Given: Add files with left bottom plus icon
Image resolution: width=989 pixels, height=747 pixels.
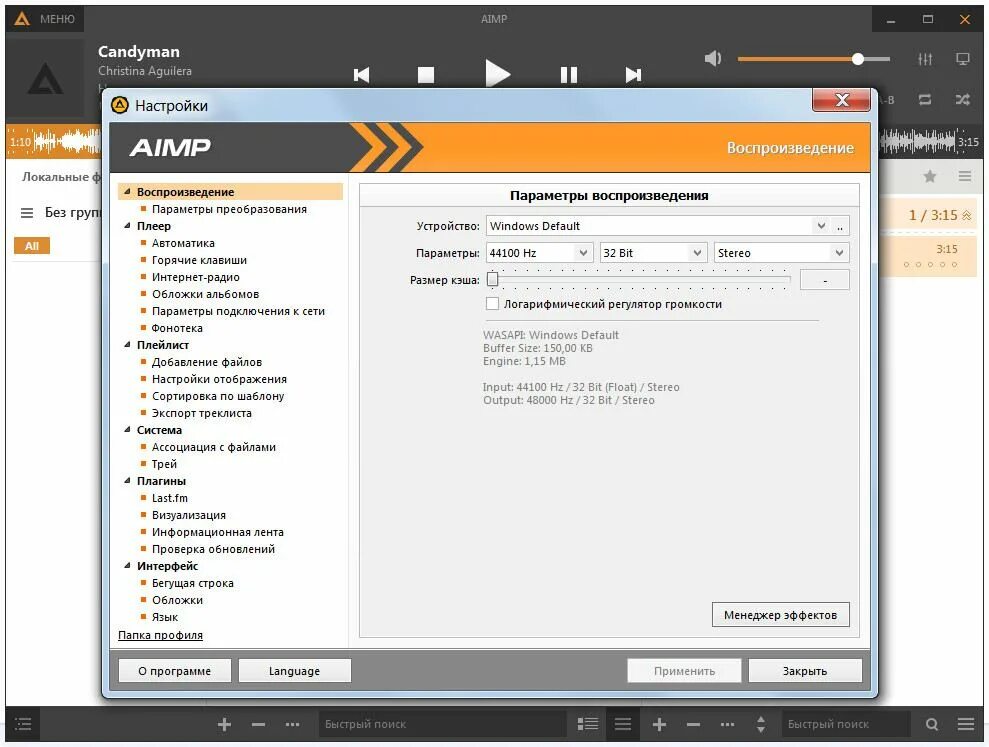Looking at the screenshot, I should [224, 724].
